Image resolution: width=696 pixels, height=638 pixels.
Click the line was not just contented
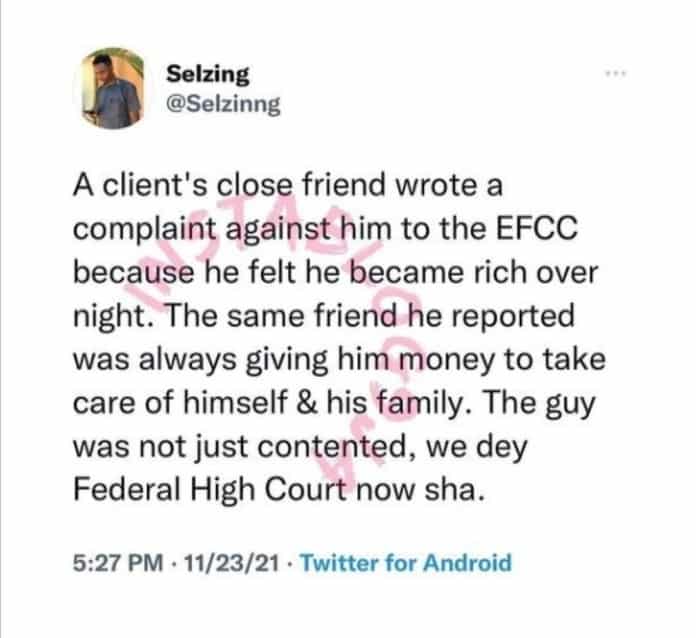click(x=300, y=447)
